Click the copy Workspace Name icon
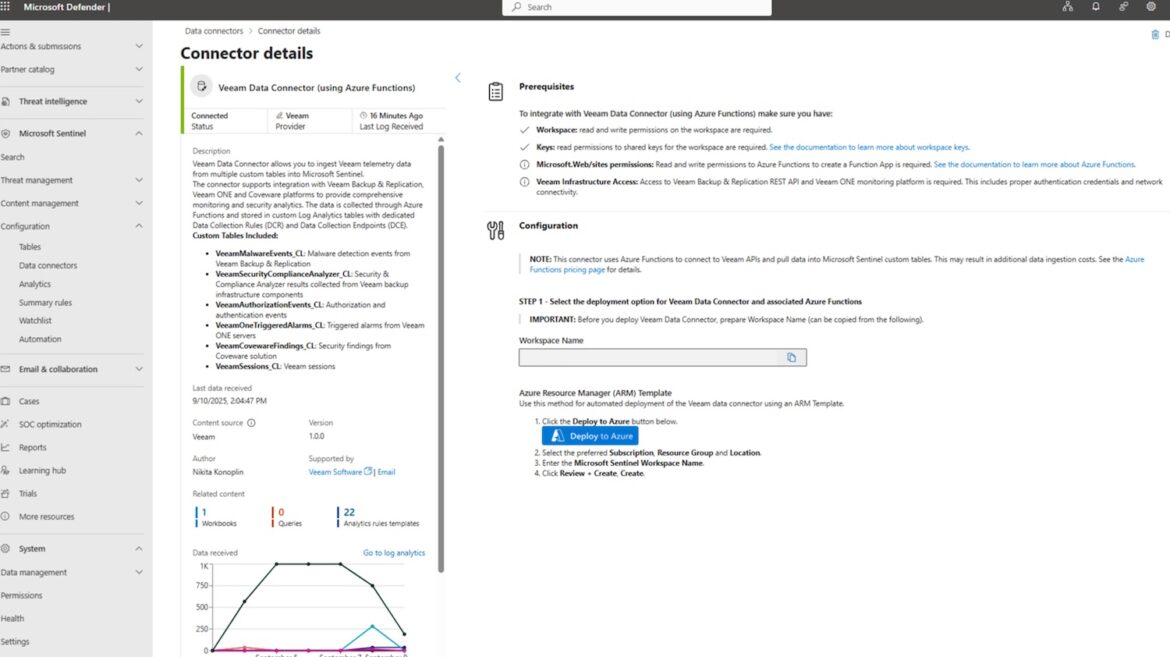 [x=791, y=358]
